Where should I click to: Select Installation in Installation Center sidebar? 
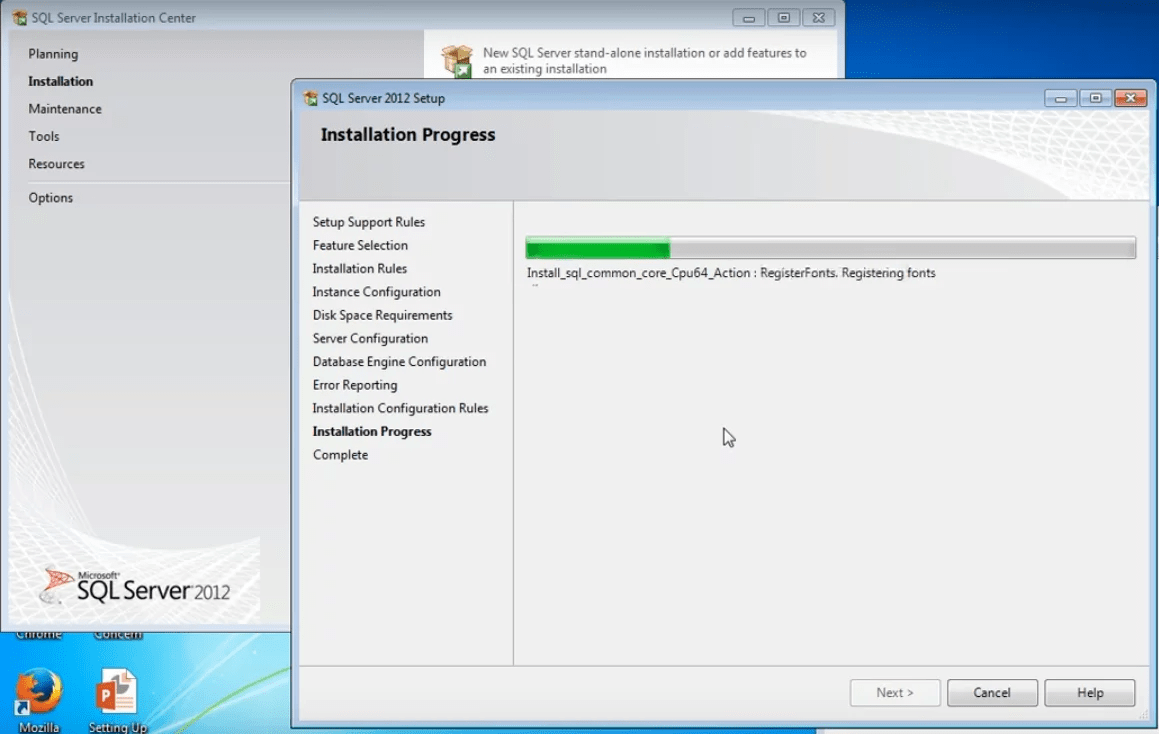point(61,81)
